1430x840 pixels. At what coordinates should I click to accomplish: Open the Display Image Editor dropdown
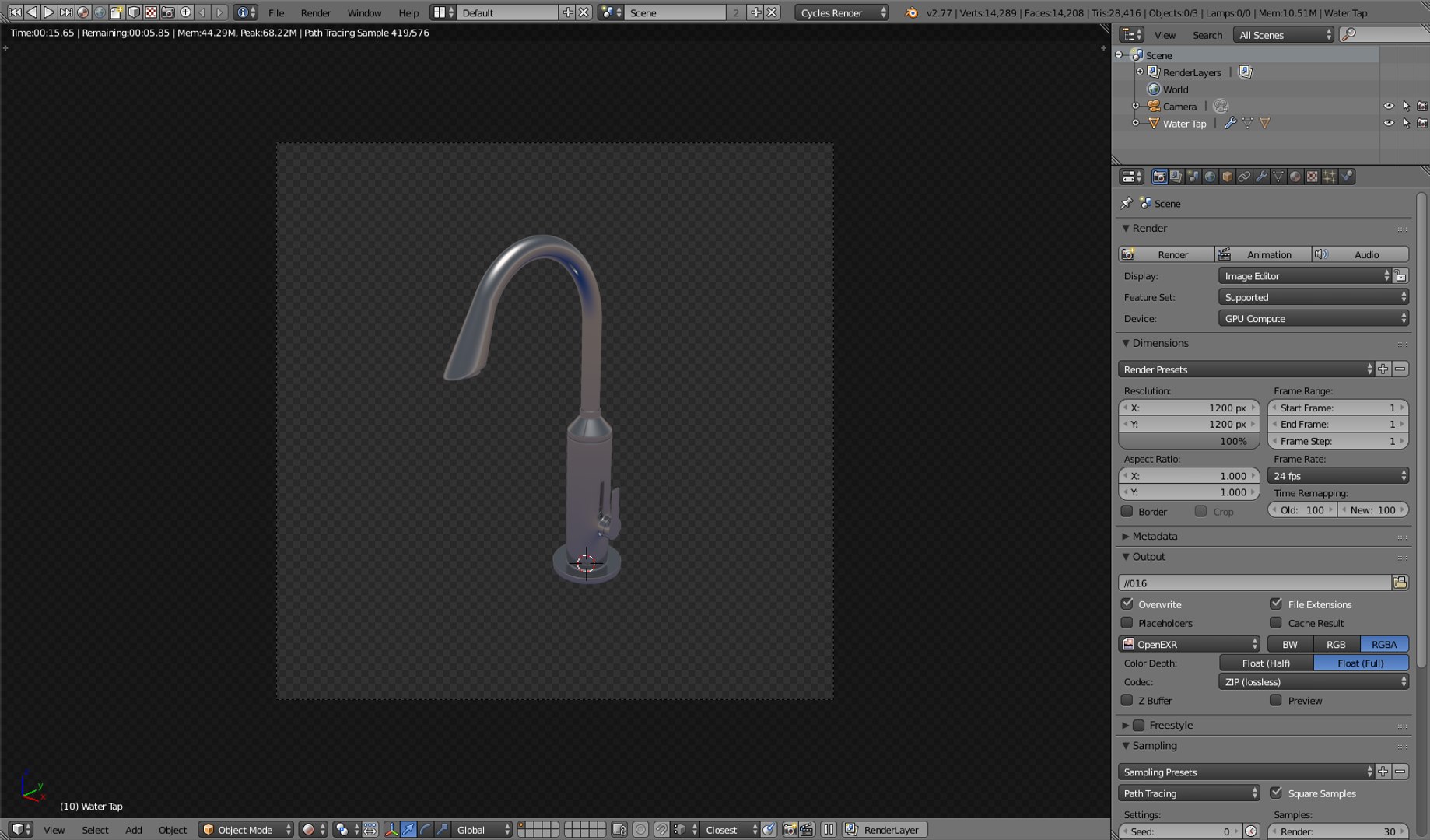(1305, 275)
